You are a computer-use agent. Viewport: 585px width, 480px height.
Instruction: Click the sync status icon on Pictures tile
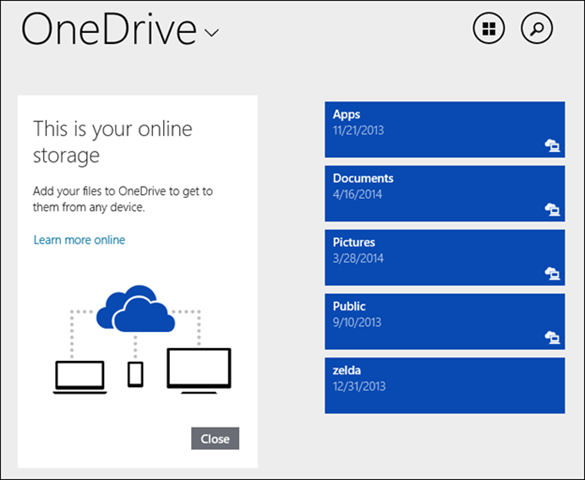(x=552, y=273)
